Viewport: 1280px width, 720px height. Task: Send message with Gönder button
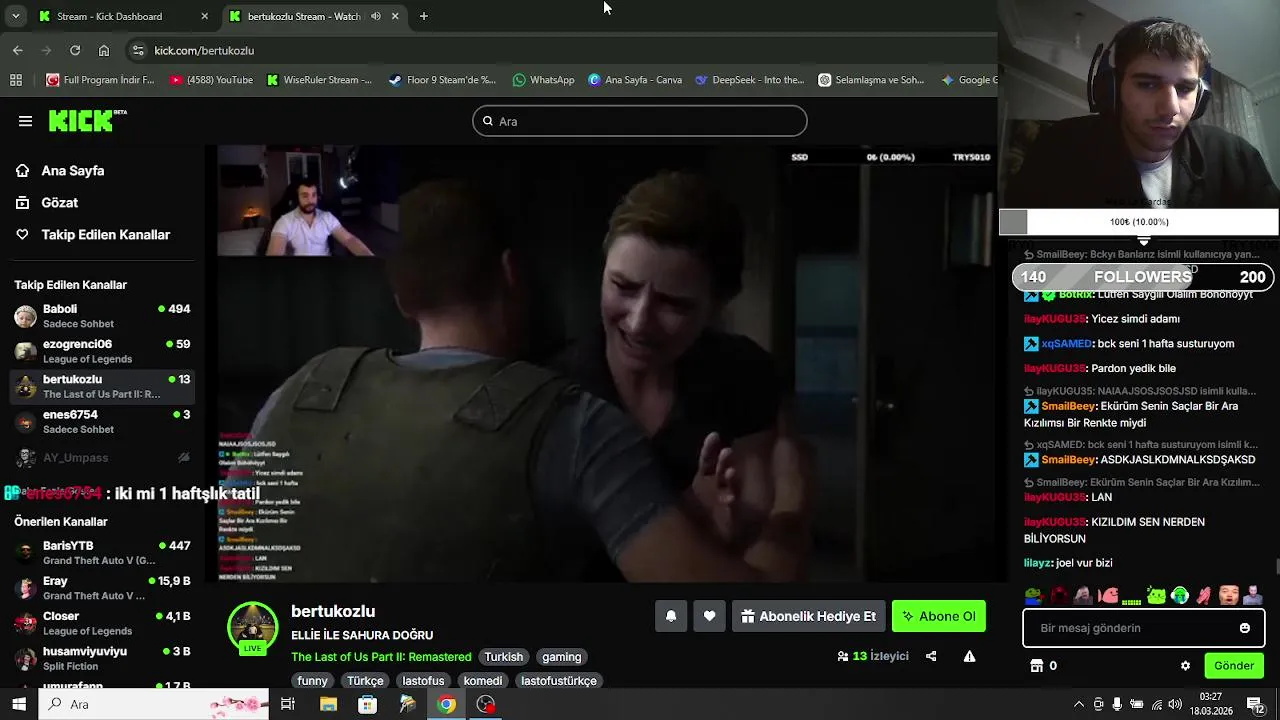click(x=1234, y=666)
